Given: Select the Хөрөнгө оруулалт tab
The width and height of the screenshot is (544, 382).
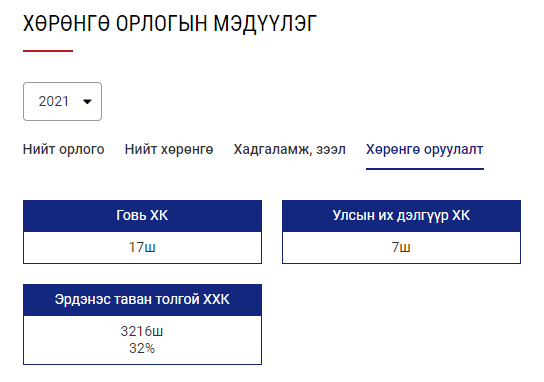Looking at the screenshot, I should tap(425, 149).
